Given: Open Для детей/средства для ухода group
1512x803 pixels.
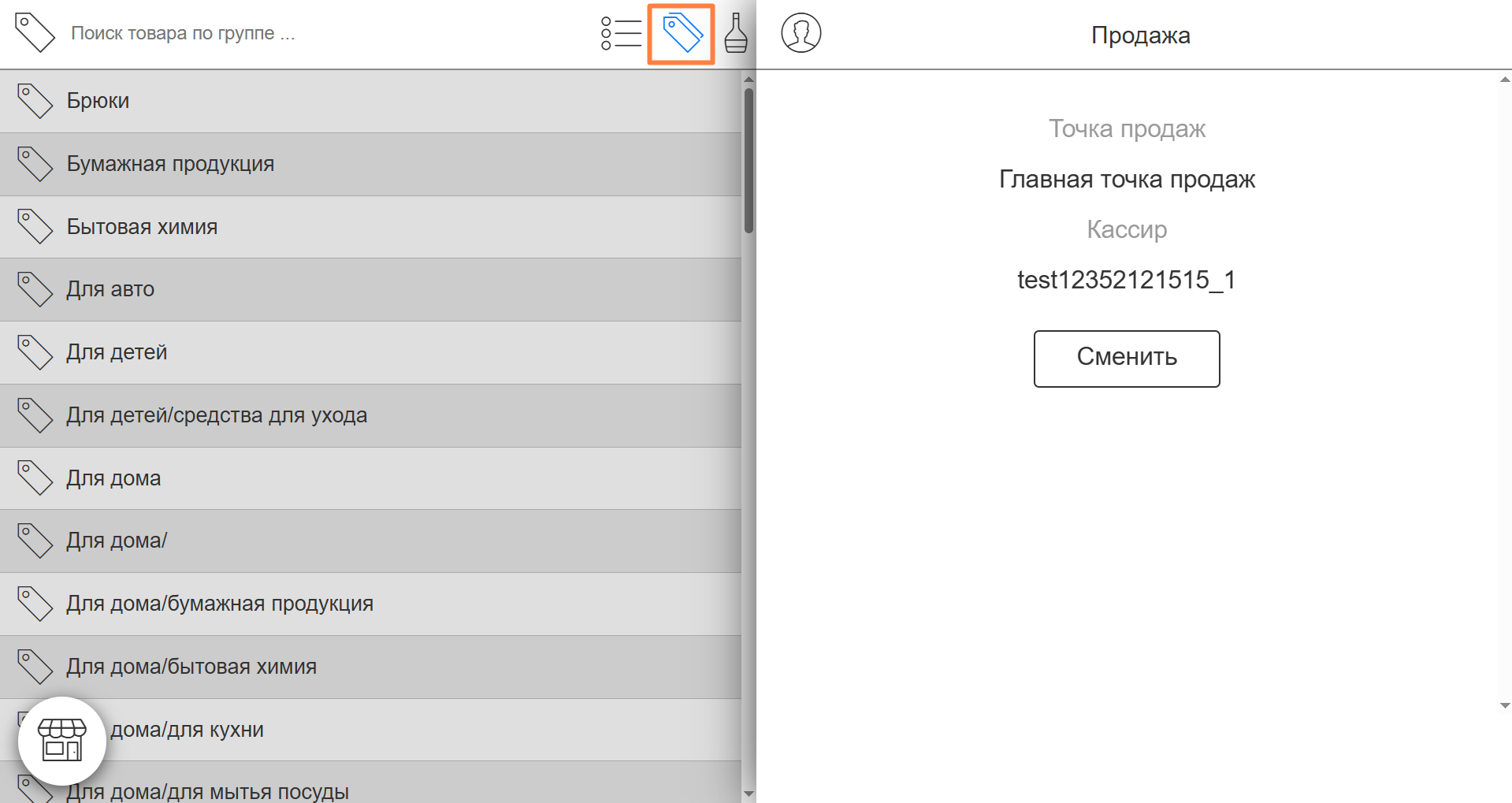Looking at the screenshot, I should (x=370, y=415).
